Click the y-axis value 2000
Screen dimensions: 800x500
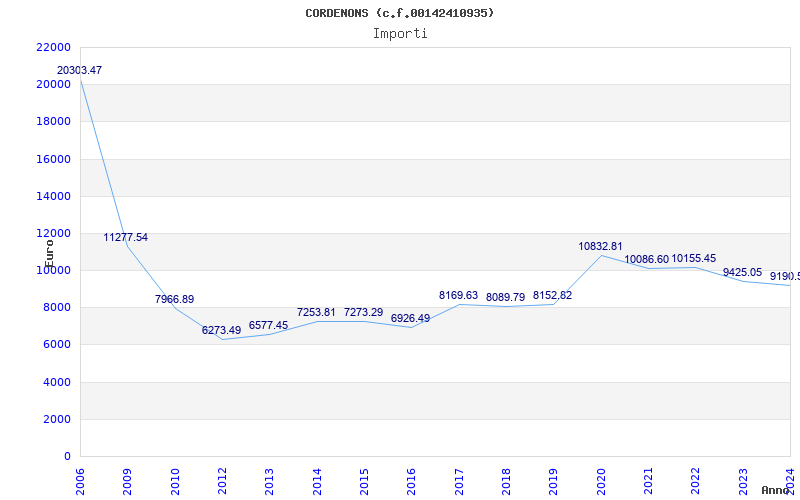[56, 419]
